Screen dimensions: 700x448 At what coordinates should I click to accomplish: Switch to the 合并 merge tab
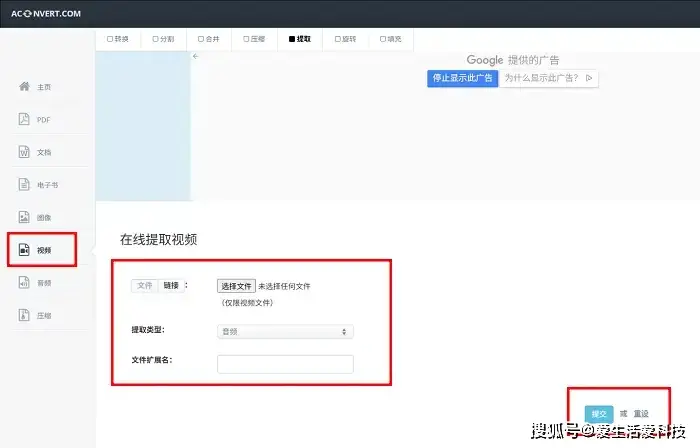208,39
